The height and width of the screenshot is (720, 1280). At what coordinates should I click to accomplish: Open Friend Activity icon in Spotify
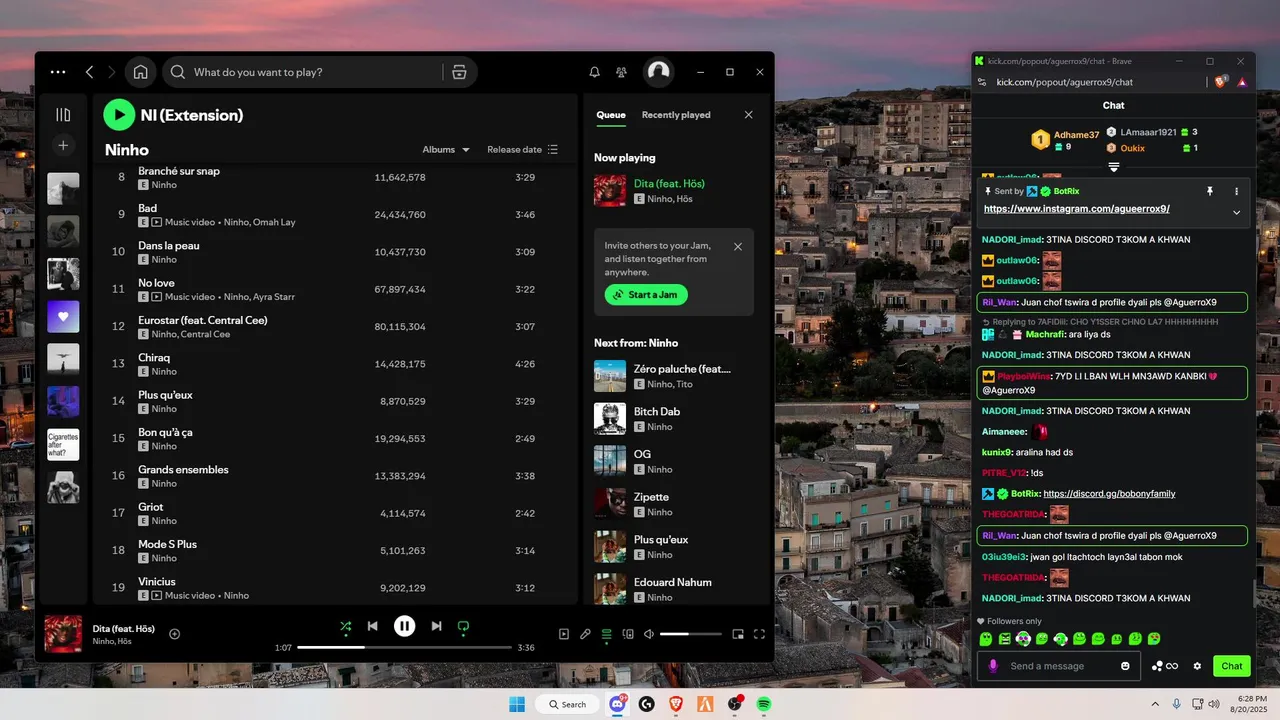[x=622, y=72]
